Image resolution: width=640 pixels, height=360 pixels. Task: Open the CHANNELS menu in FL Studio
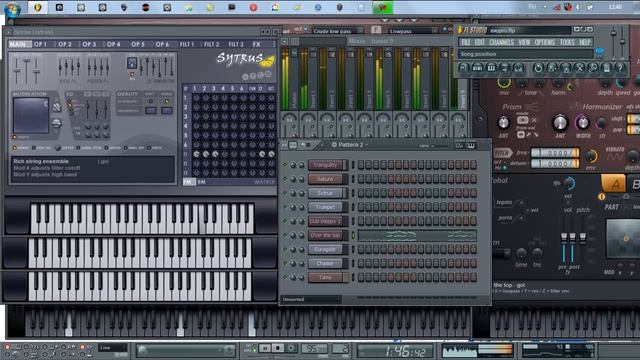(x=501, y=42)
